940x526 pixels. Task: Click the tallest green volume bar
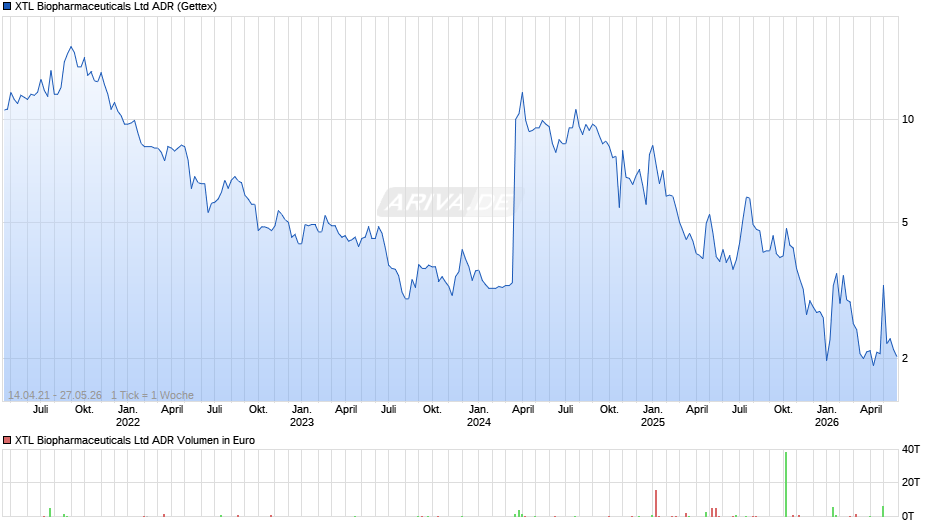(x=786, y=484)
